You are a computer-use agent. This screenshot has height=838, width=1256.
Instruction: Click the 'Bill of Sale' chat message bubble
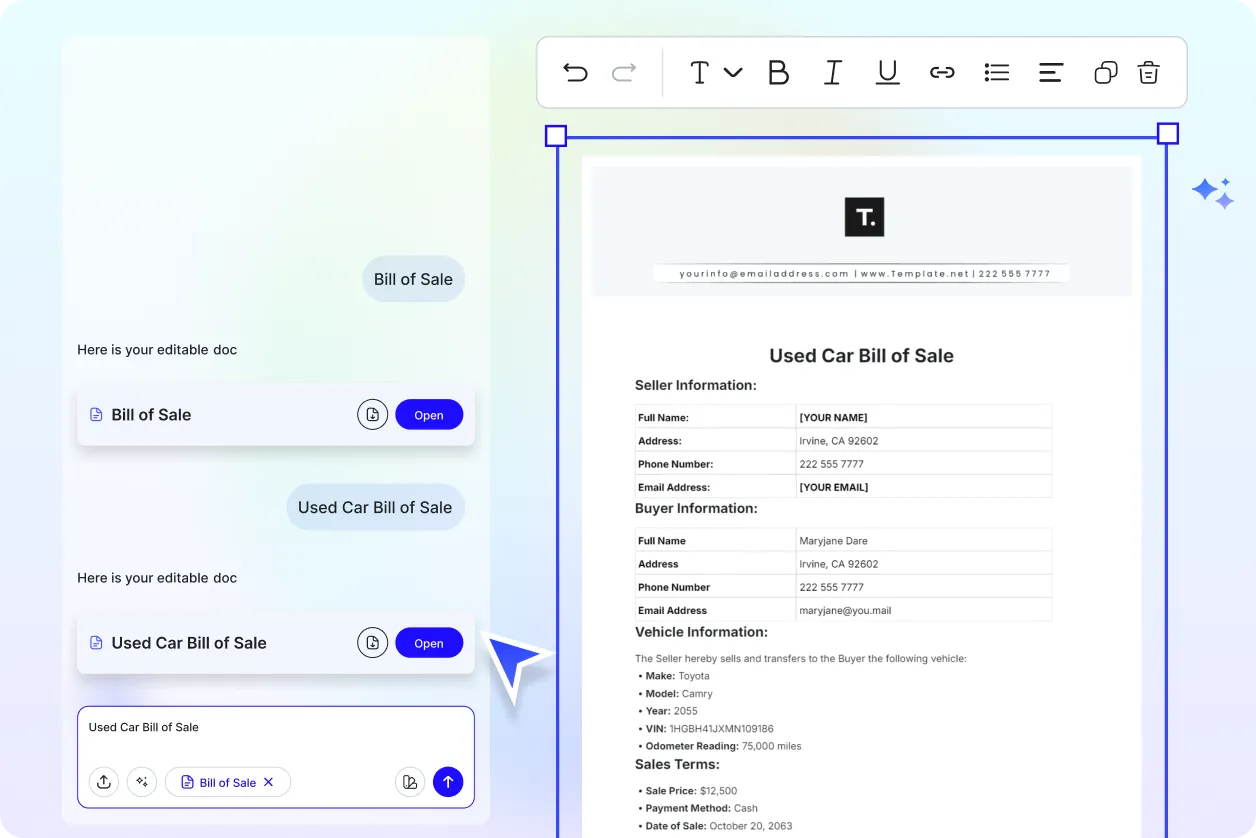click(413, 279)
